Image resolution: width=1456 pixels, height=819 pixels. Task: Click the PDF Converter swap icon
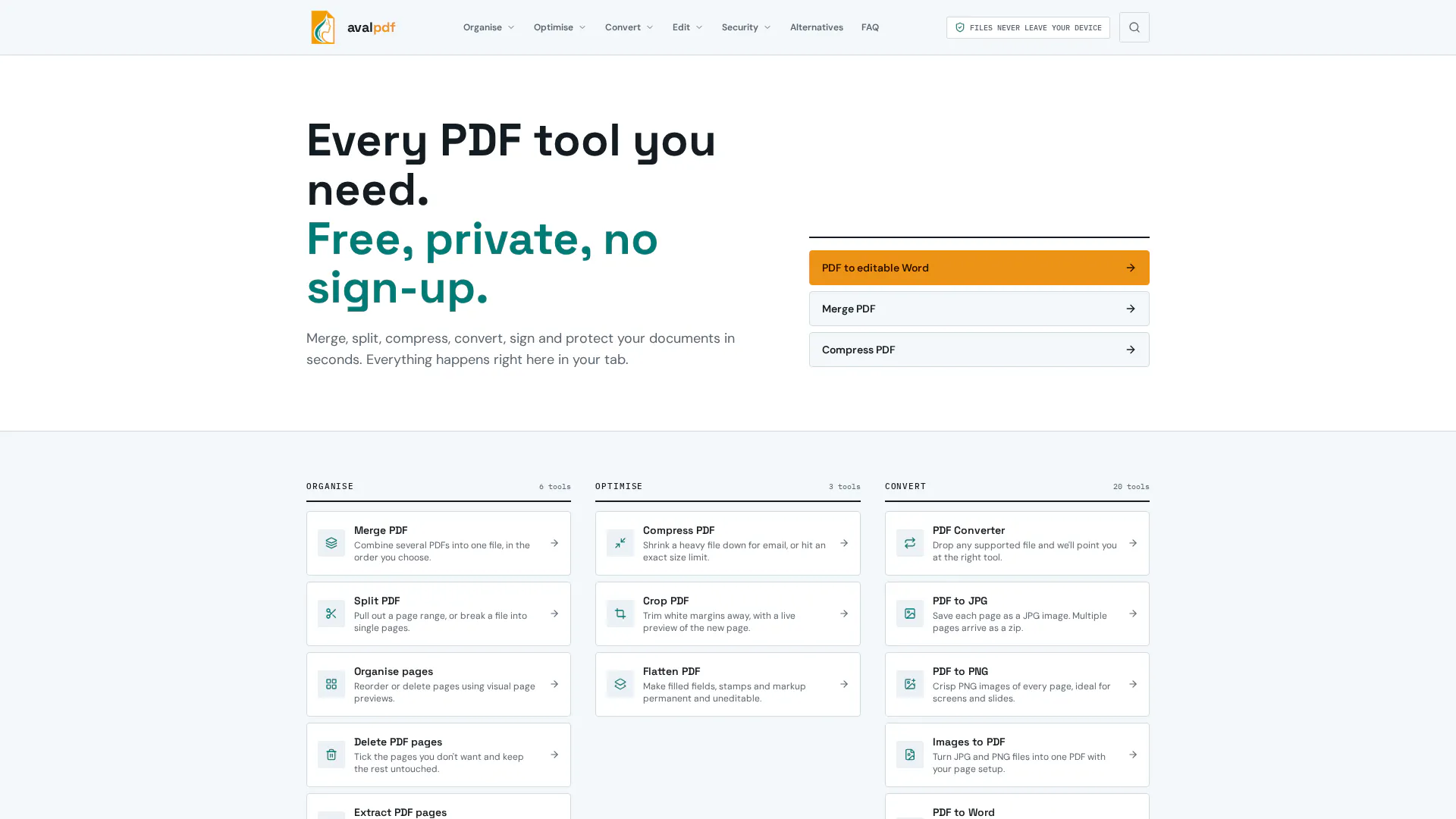(x=910, y=543)
